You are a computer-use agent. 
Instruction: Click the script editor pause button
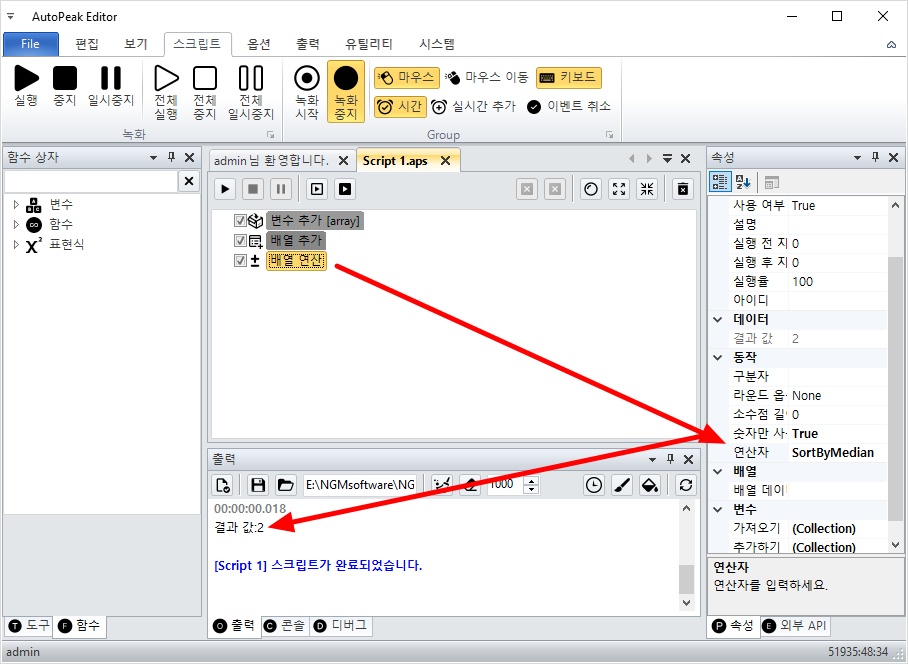(x=281, y=189)
